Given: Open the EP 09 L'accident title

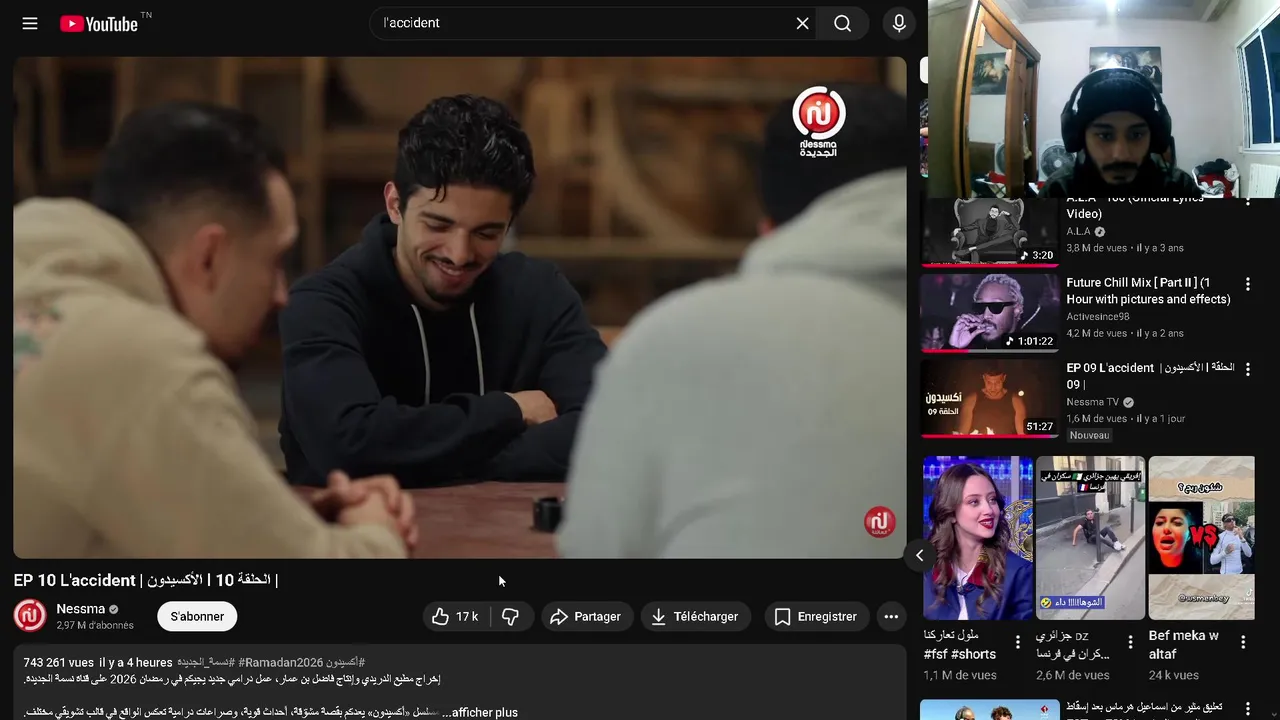Looking at the screenshot, I should pyautogui.click(x=1150, y=376).
